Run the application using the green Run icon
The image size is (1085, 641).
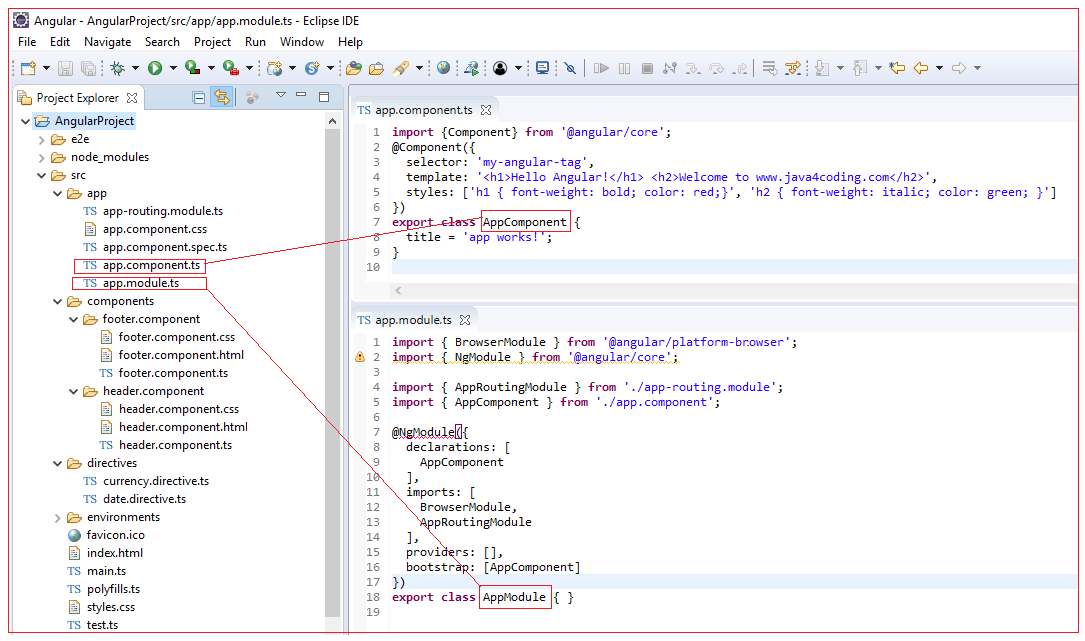pyautogui.click(x=154, y=68)
